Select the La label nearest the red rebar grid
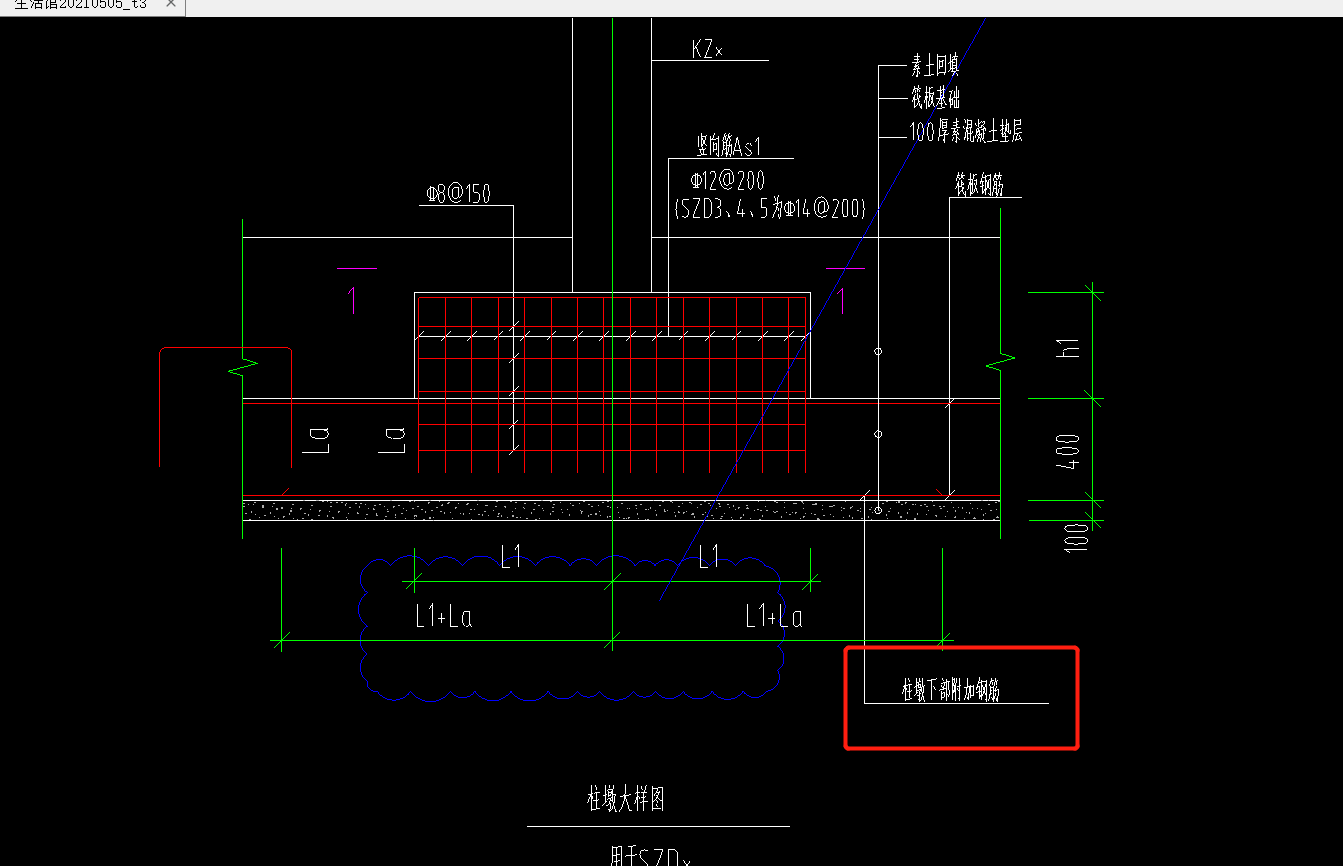The width and height of the screenshot is (1343, 866). pos(393,439)
